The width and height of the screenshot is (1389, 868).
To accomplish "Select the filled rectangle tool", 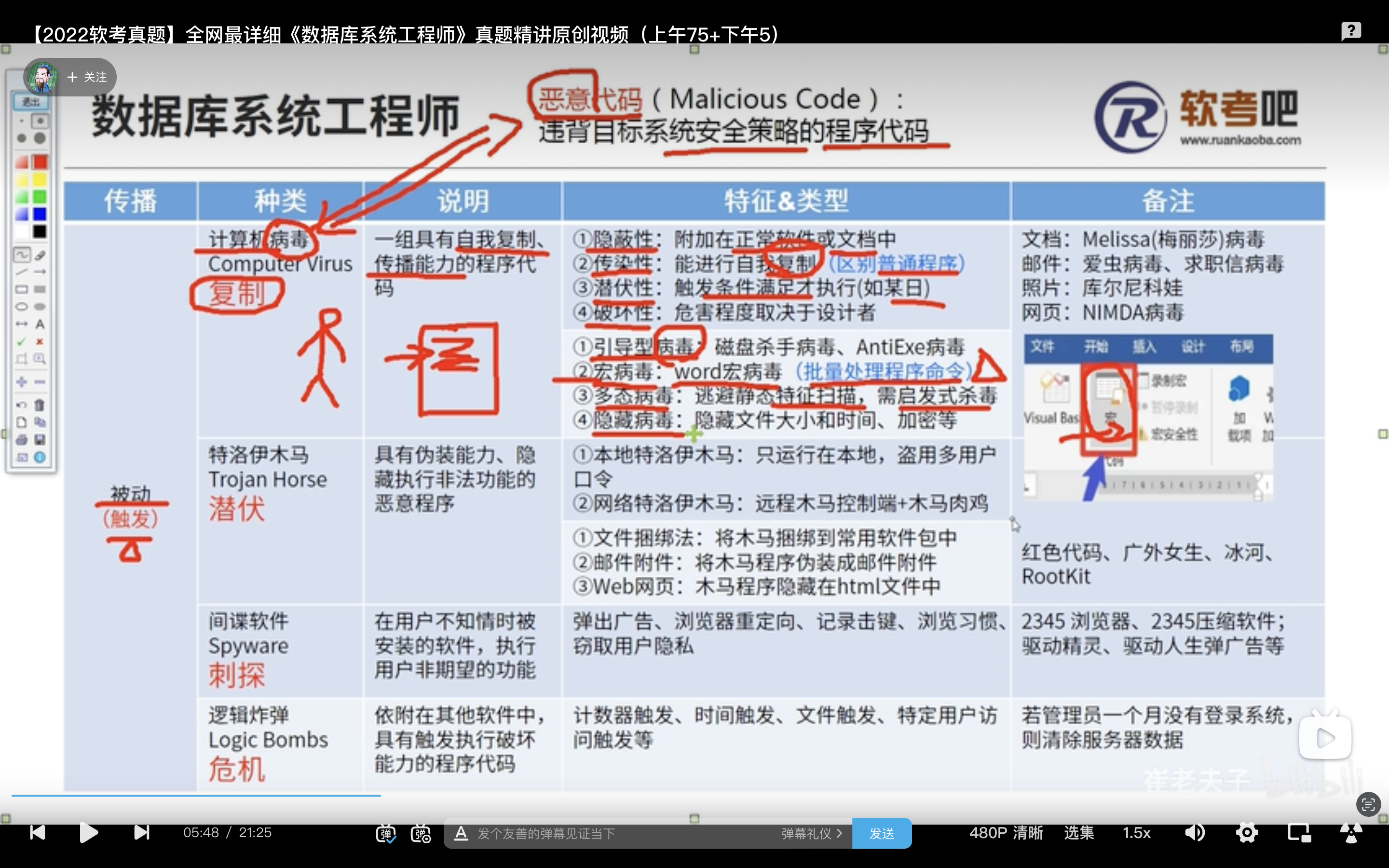I will tap(40, 289).
